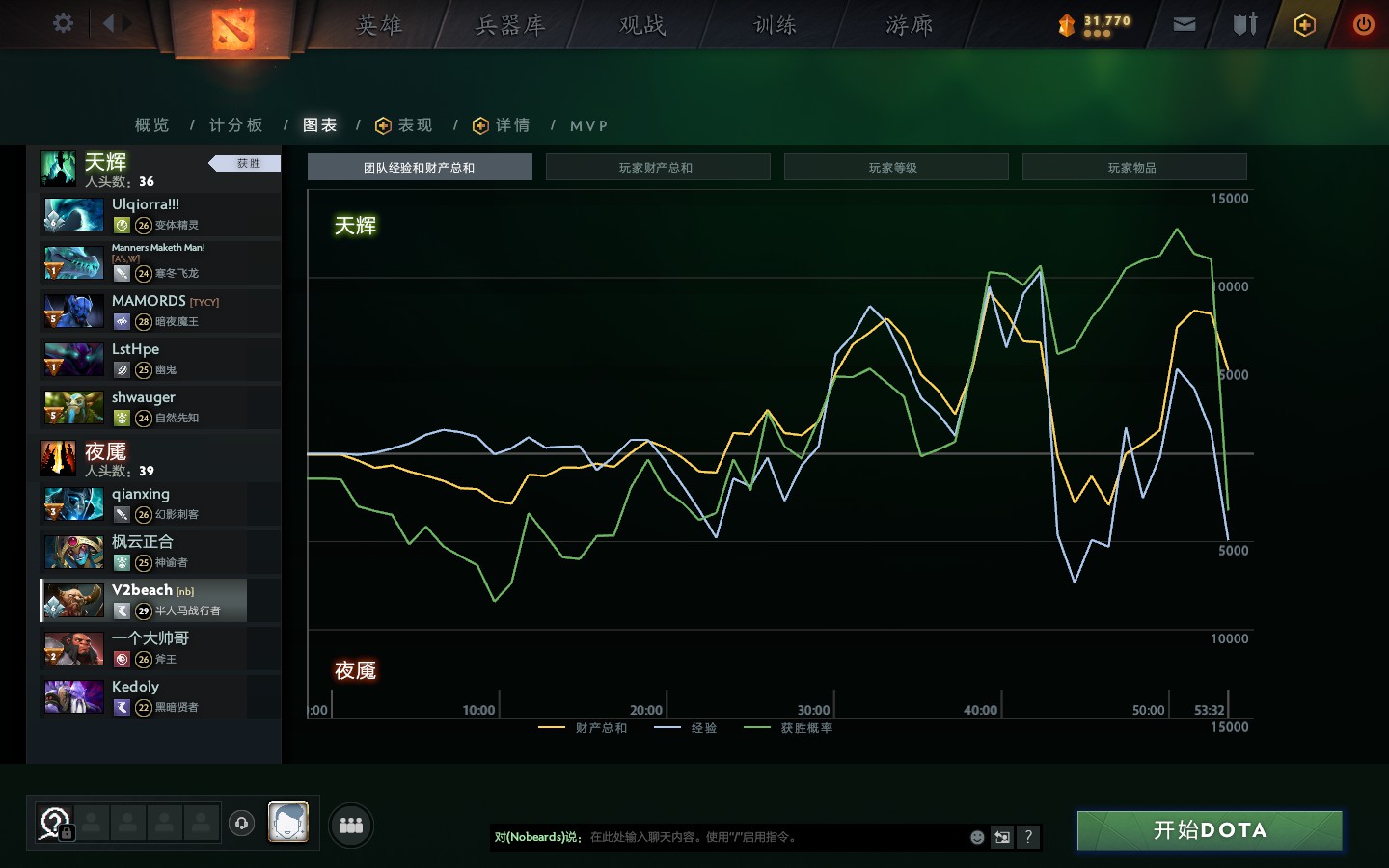Click the power quit icon
Viewport: 1389px width, 868px height.
point(1363,24)
